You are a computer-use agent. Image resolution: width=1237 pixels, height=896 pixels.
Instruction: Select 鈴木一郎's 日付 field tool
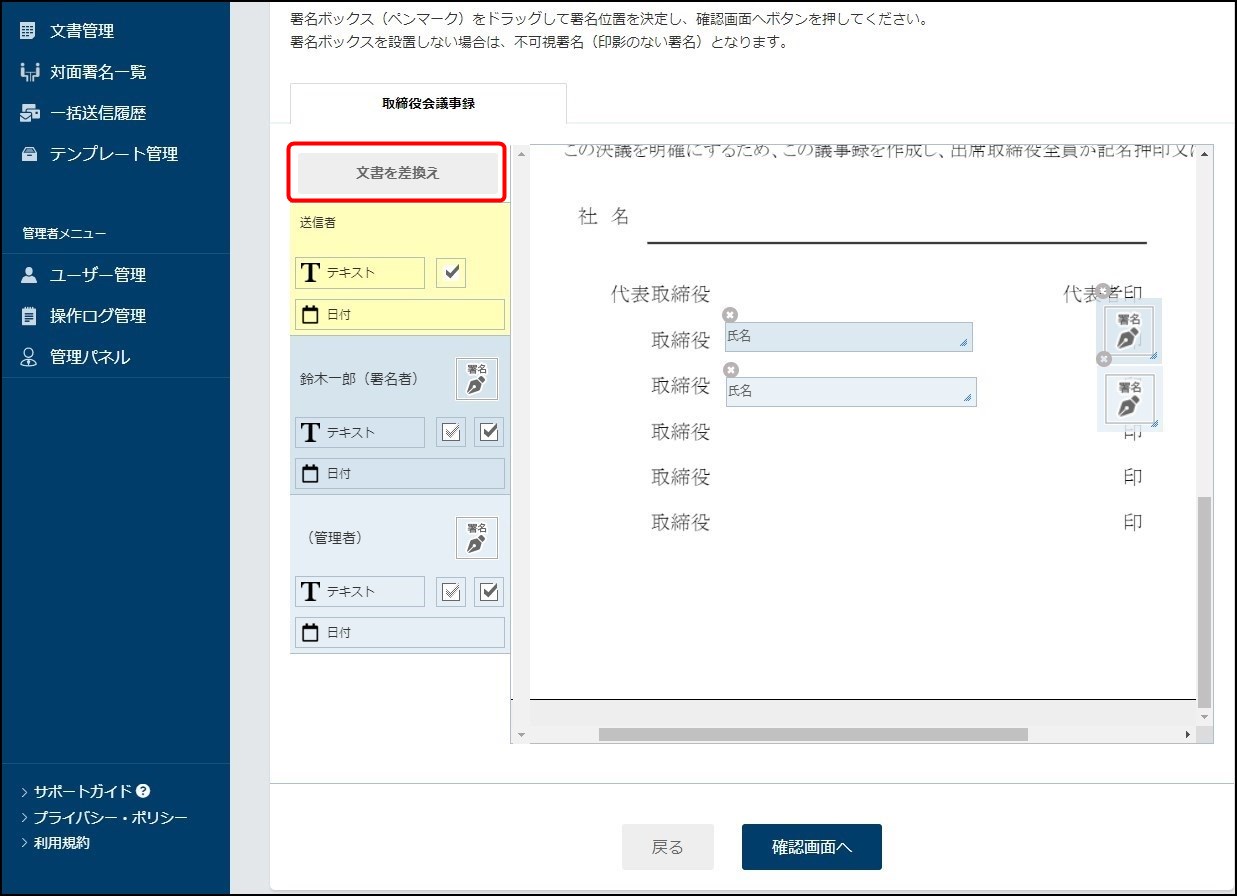[400, 473]
